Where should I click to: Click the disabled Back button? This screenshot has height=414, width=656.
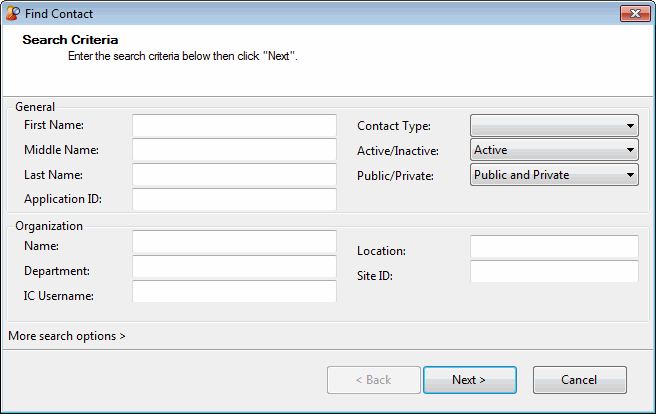(x=374, y=380)
